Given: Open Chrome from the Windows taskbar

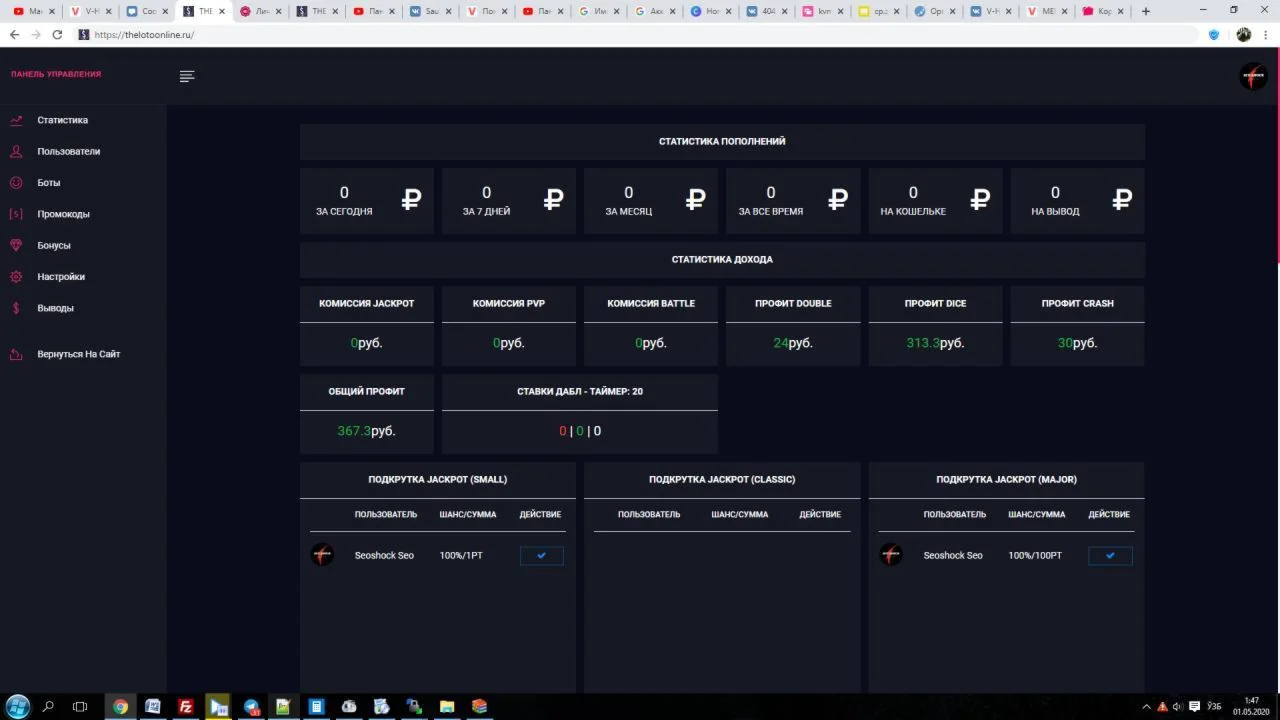Looking at the screenshot, I should click(120, 706).
